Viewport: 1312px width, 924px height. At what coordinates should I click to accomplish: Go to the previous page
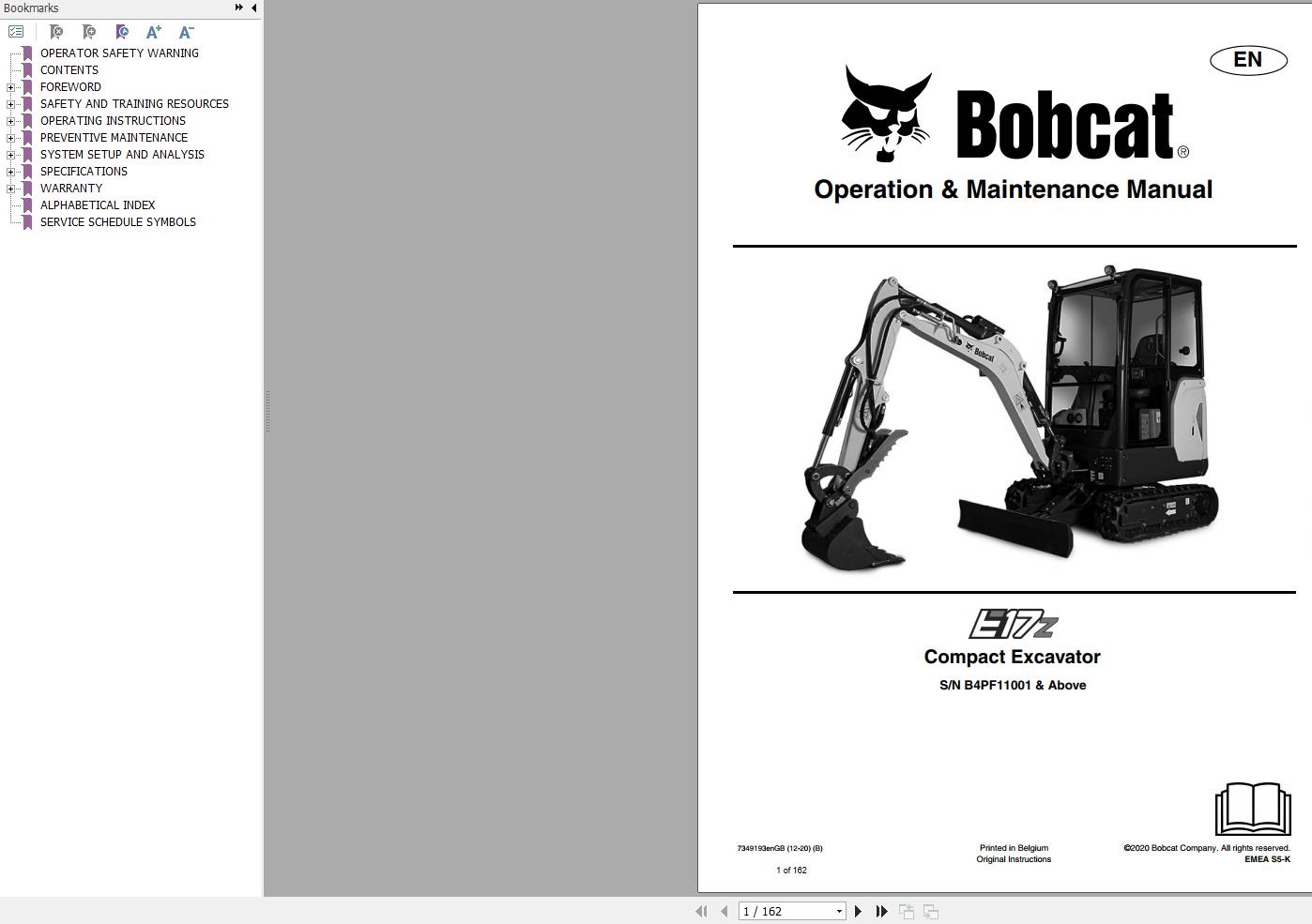pyautogui.click(x=724, y=911)
